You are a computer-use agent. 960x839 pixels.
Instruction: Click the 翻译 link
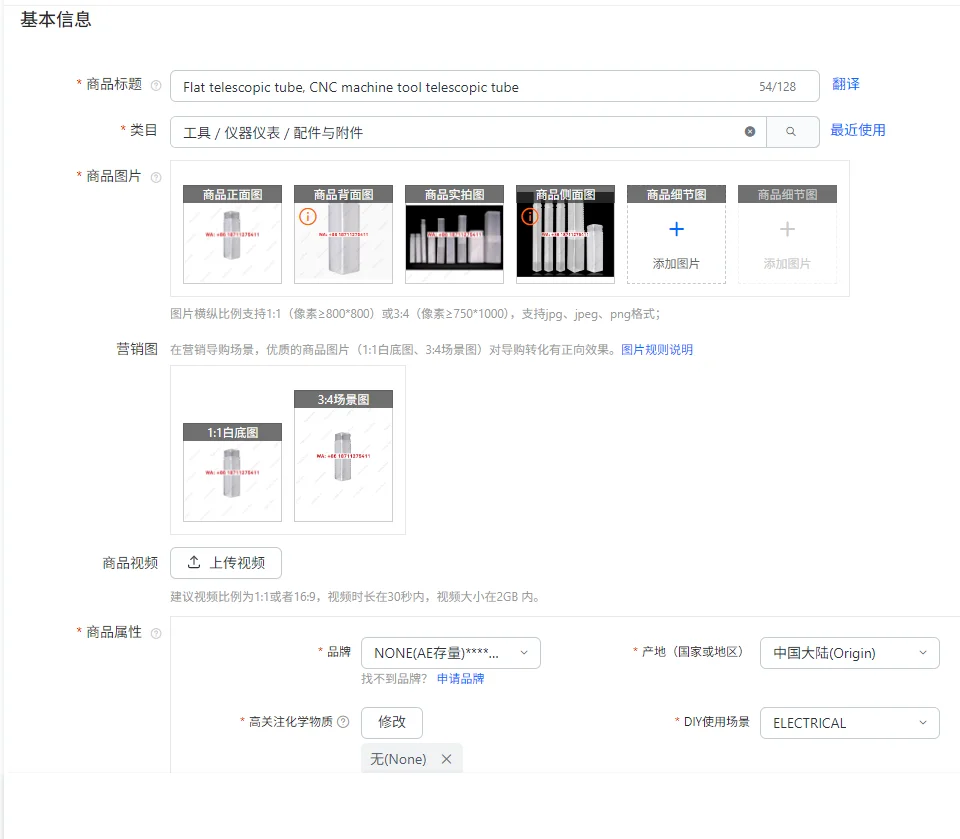point(846,84)
